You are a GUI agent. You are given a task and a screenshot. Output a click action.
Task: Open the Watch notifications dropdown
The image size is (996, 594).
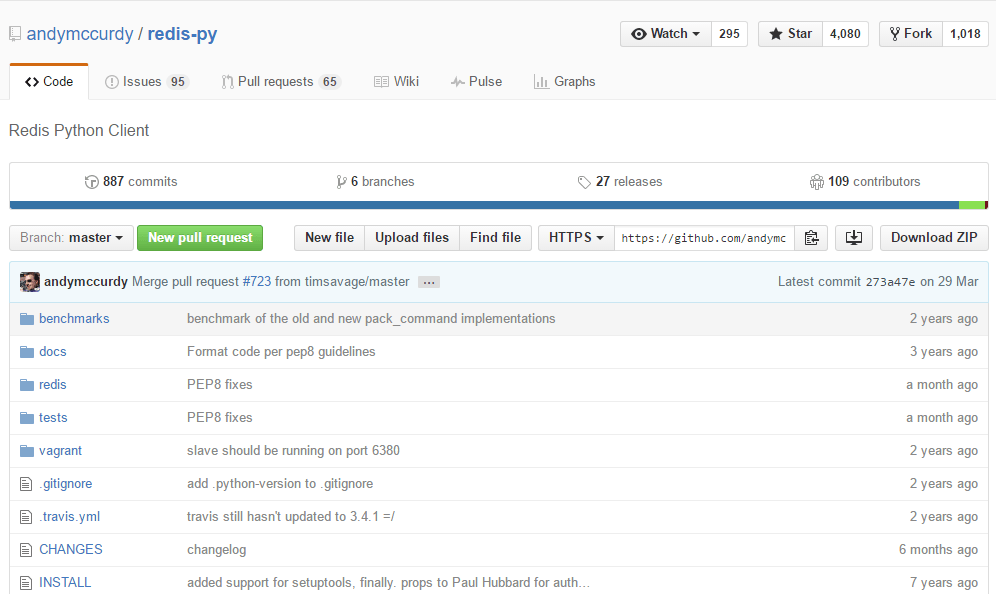(x=666, y=34)
